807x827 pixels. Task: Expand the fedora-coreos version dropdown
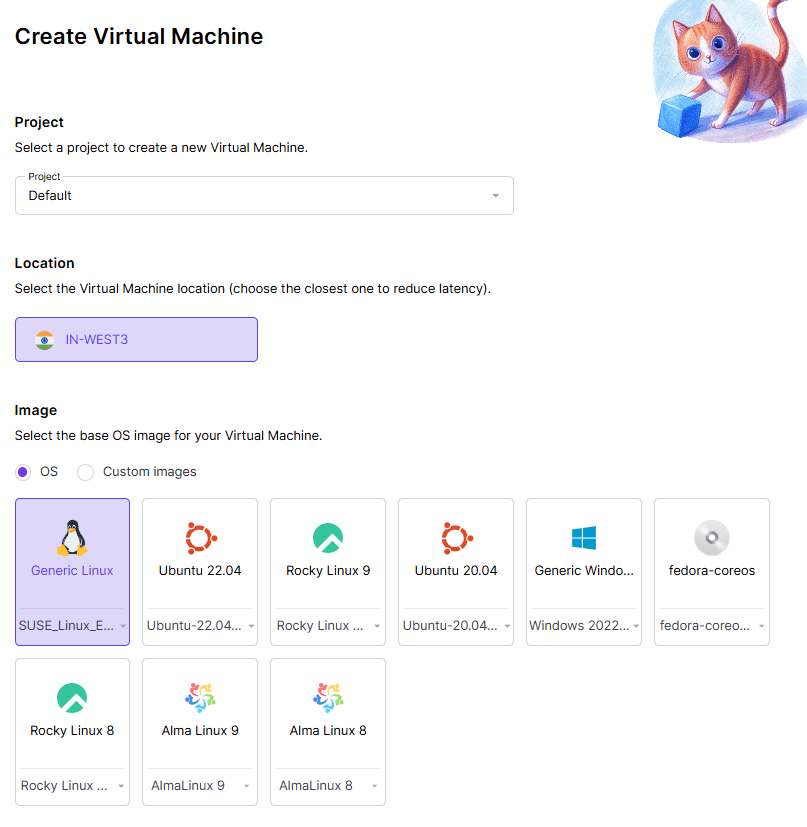click(x=712, y=626)
